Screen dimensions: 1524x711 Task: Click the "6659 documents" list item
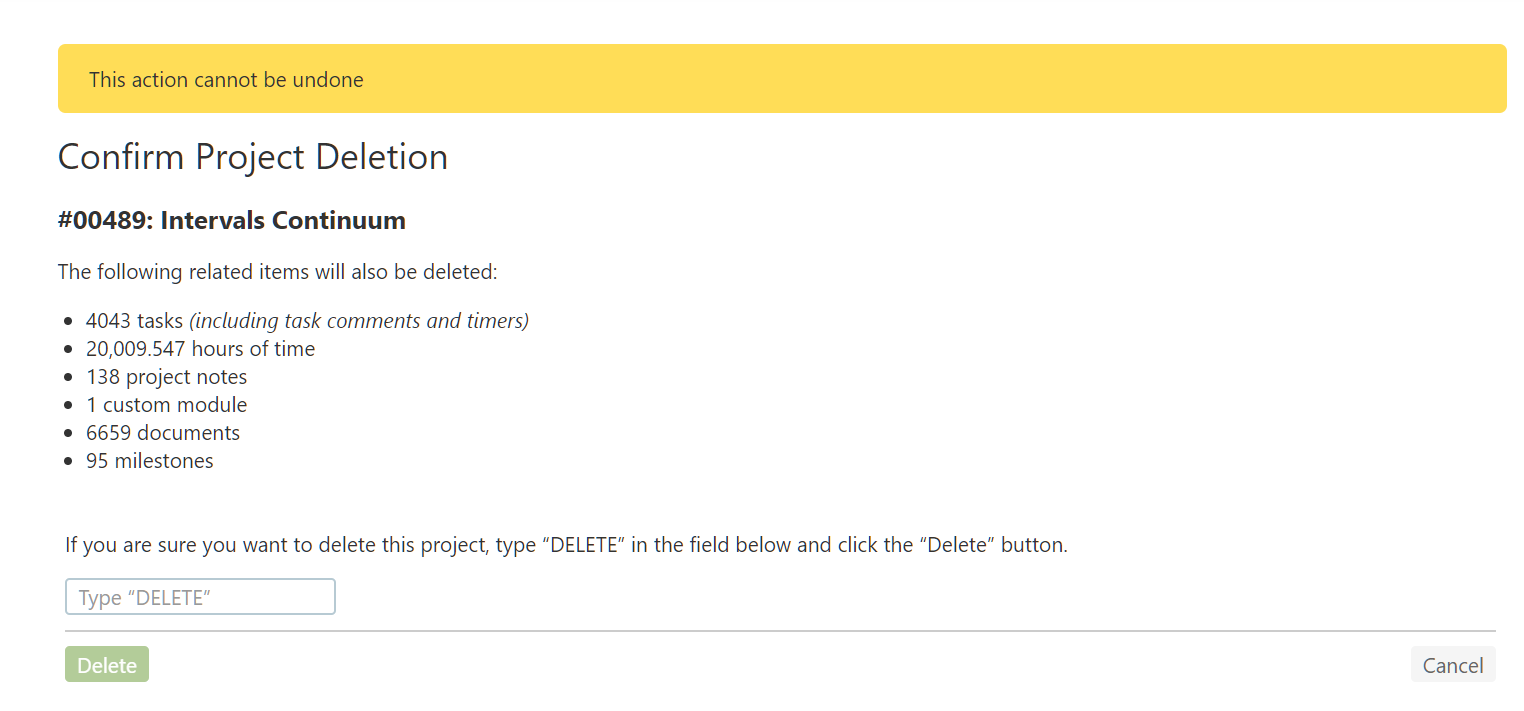pyautogui.click(x=163, y=433)
